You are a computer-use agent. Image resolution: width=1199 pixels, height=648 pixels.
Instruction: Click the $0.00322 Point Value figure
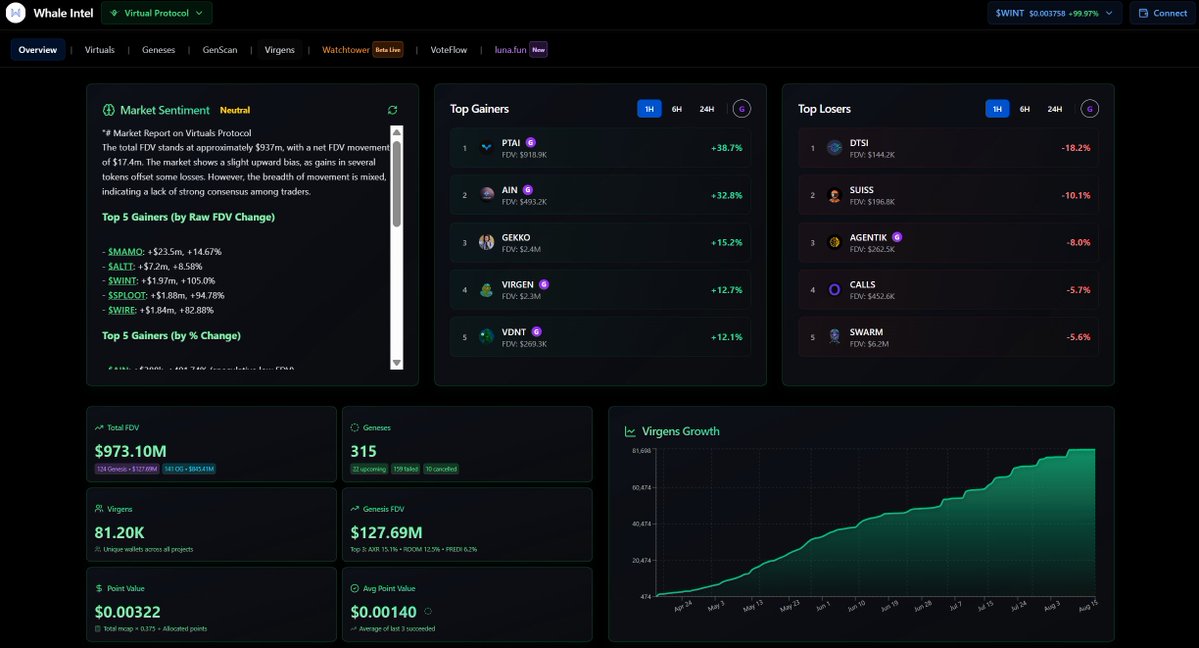[128, 612]
